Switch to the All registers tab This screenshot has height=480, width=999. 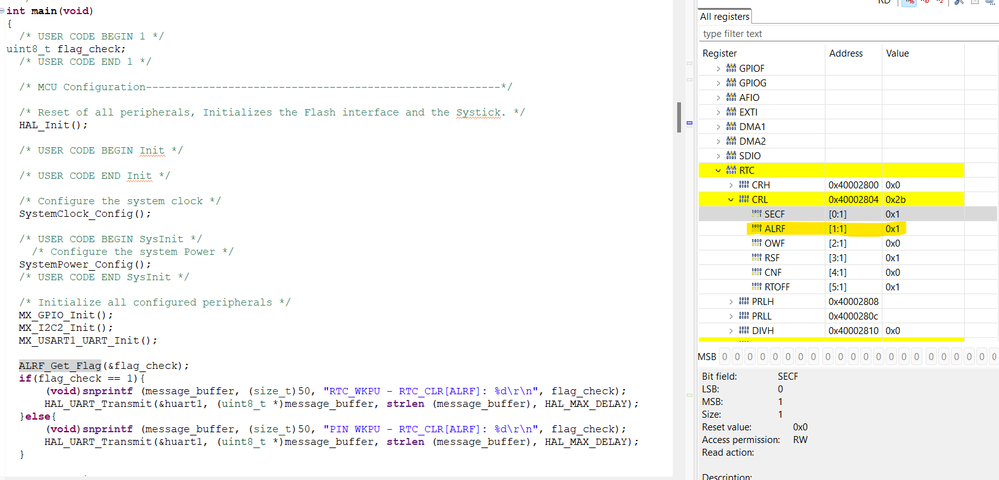(725, 17)
